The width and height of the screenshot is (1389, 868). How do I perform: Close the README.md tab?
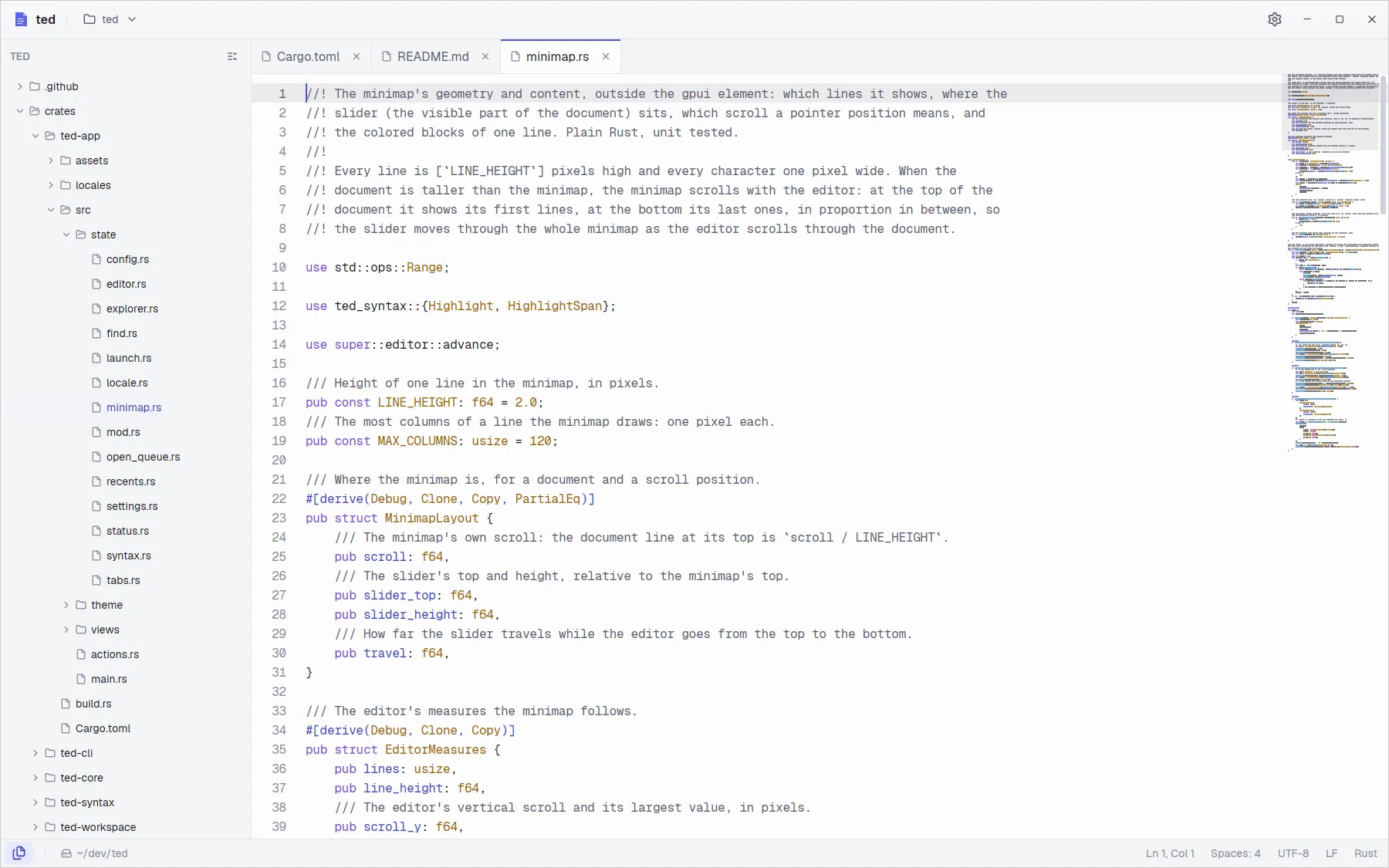tap(485, 56)
